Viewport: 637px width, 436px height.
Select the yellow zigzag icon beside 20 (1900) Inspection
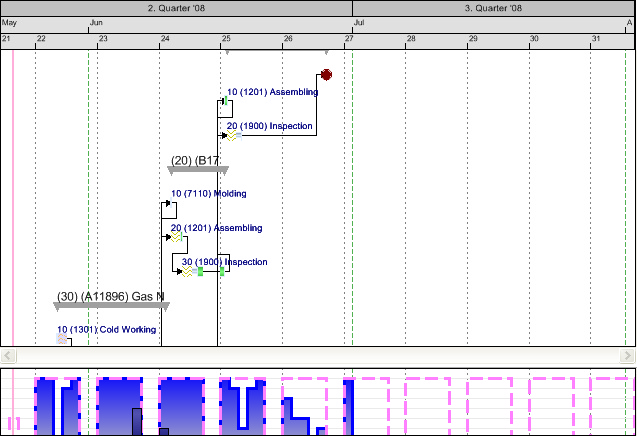pyautogui.click(x=232, y=136)
